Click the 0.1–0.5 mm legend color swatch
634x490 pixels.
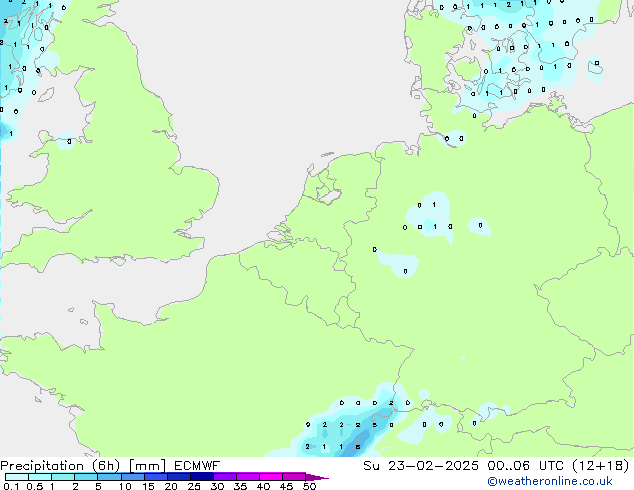pos(17,477)
